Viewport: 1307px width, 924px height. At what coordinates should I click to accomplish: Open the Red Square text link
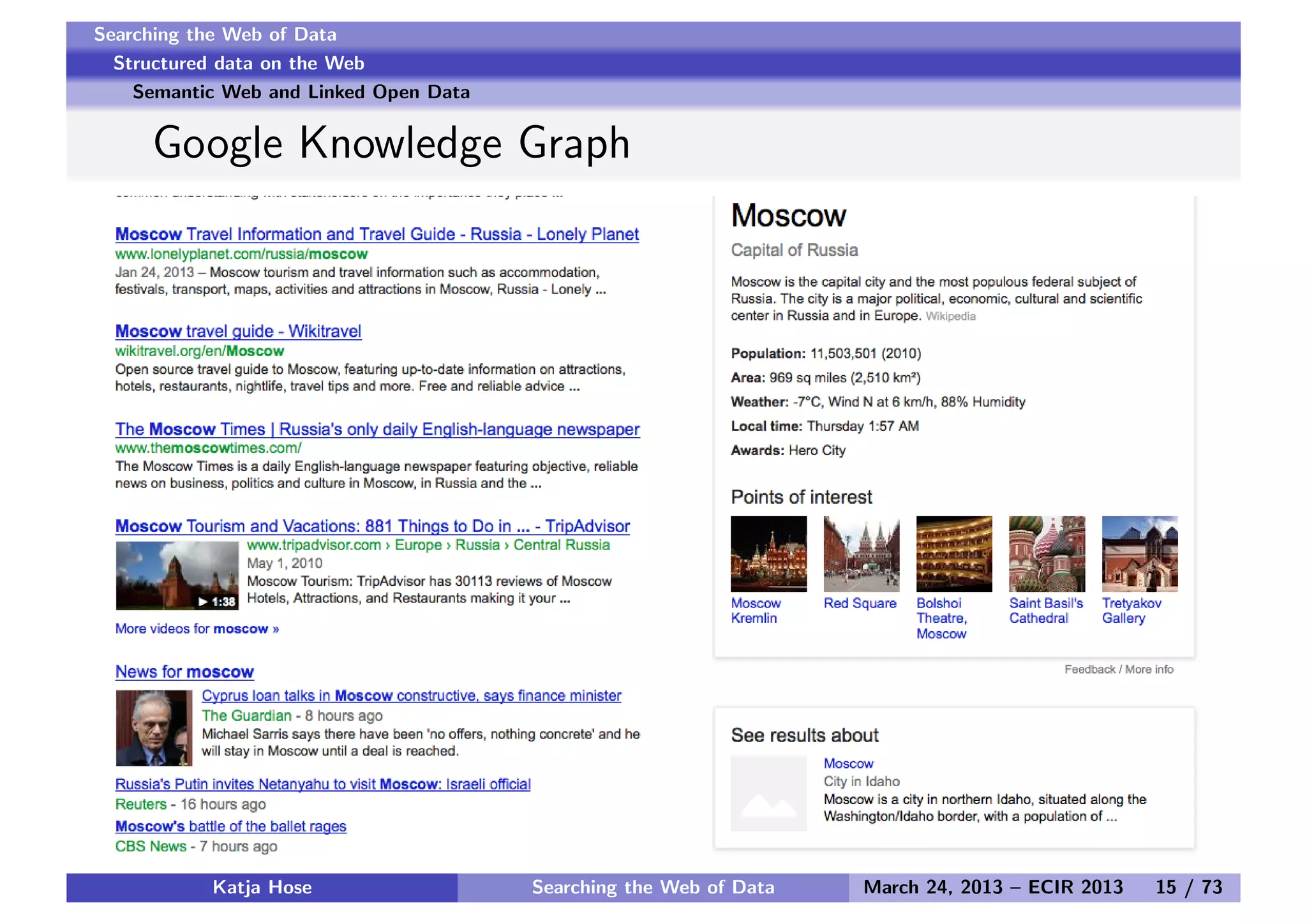(860, 603)
